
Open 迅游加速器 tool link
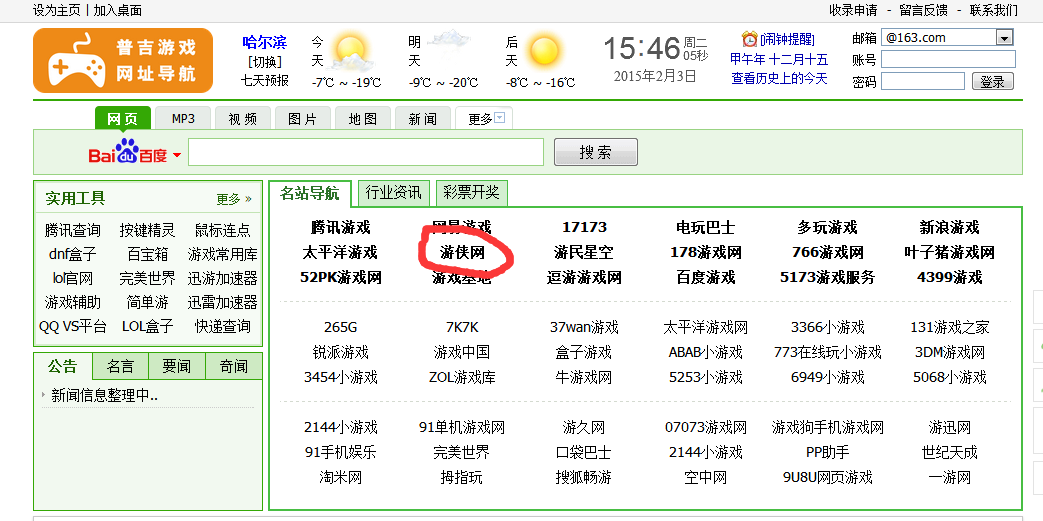click(222, 278)
